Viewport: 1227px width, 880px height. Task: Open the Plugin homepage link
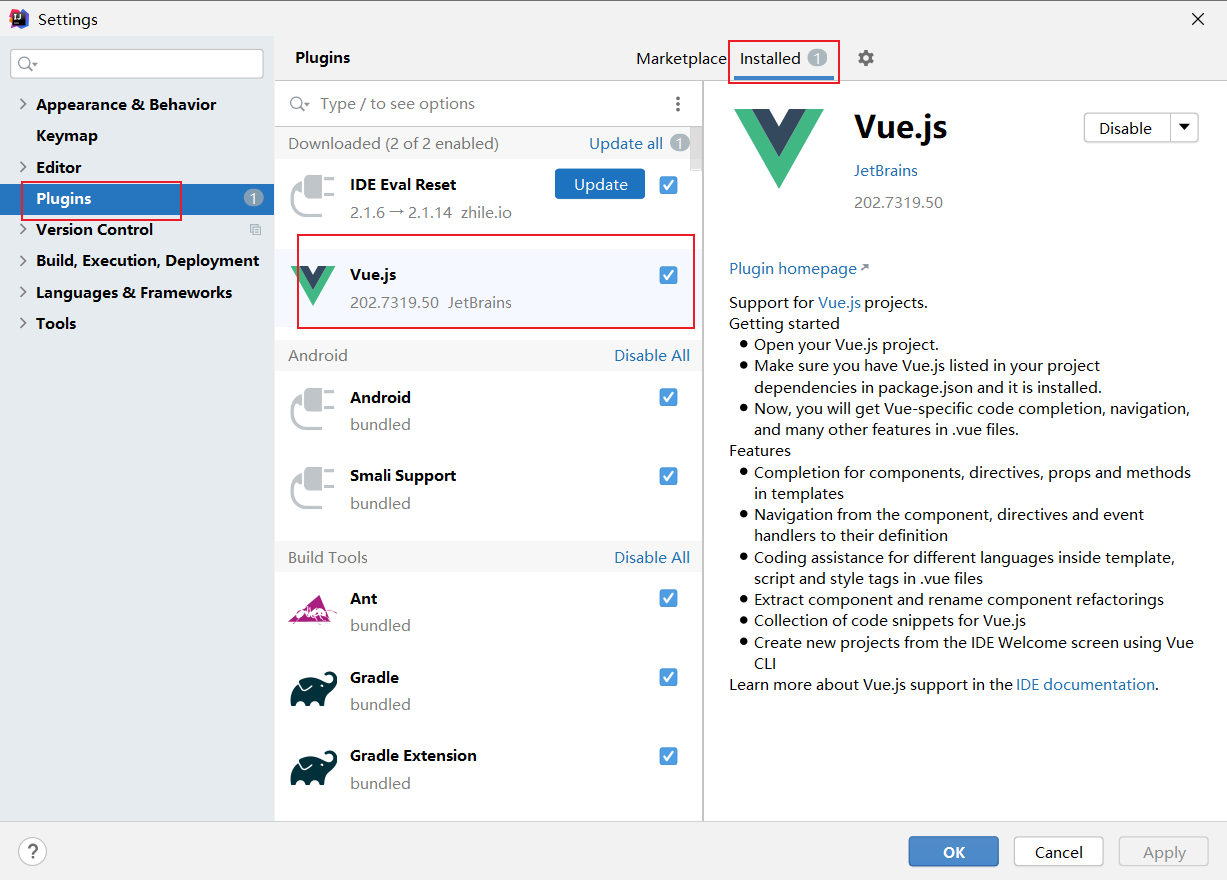coord(793,268)
